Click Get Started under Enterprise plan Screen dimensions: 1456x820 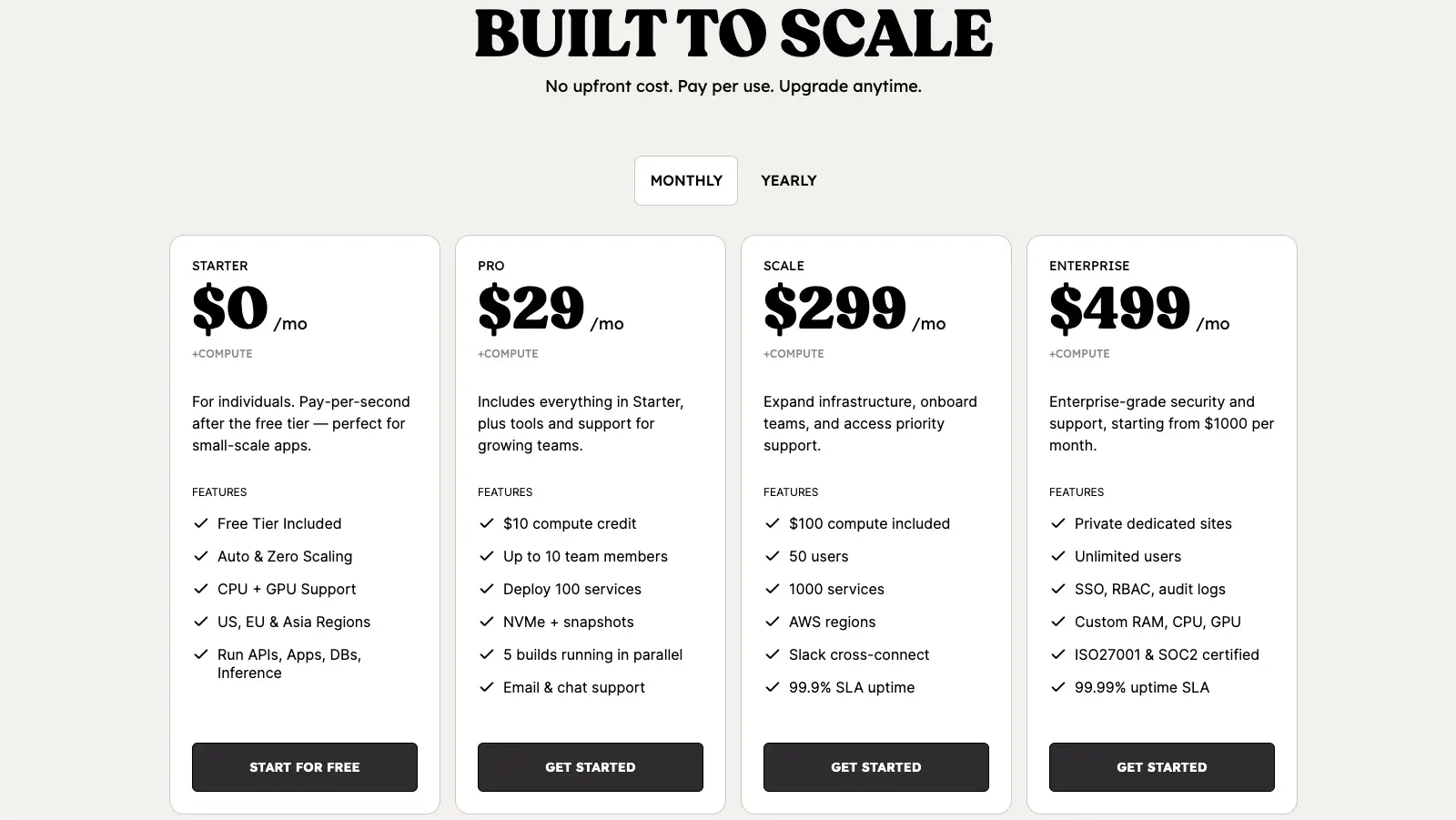pyautogui.click(x=1162, y=767)
